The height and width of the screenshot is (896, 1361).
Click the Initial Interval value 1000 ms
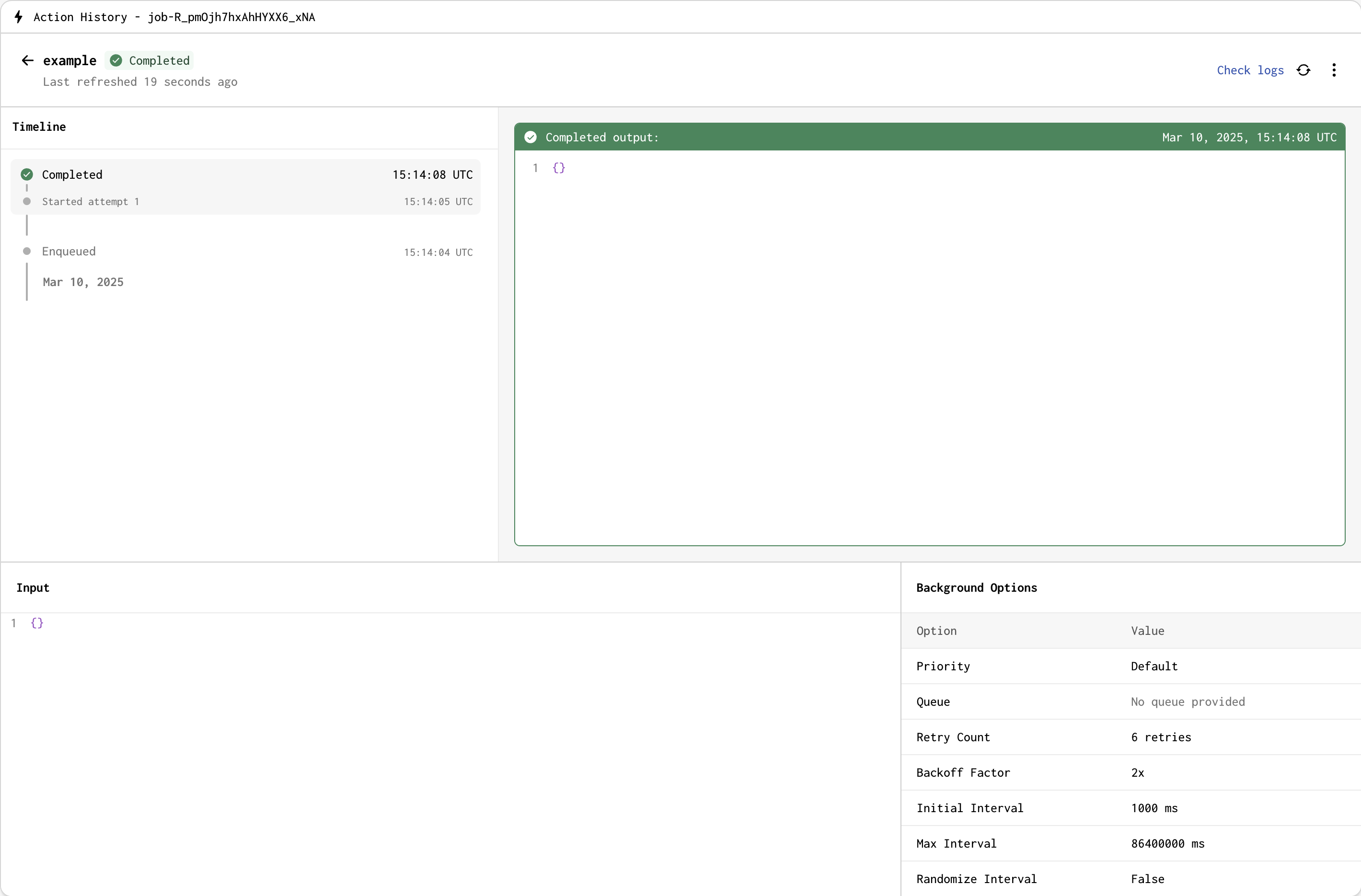(1154, 808)
